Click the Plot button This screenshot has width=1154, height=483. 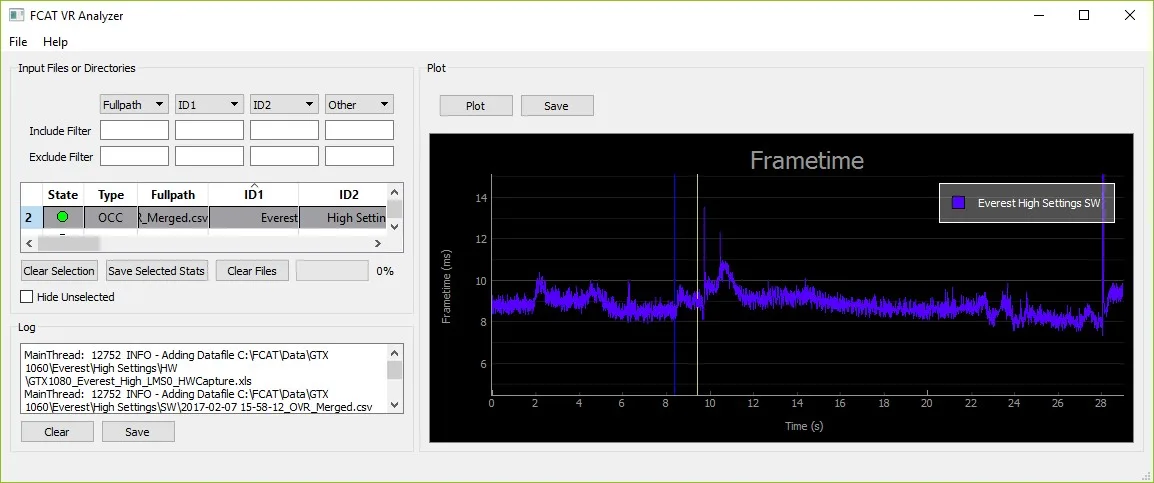(x=476, y=106)
